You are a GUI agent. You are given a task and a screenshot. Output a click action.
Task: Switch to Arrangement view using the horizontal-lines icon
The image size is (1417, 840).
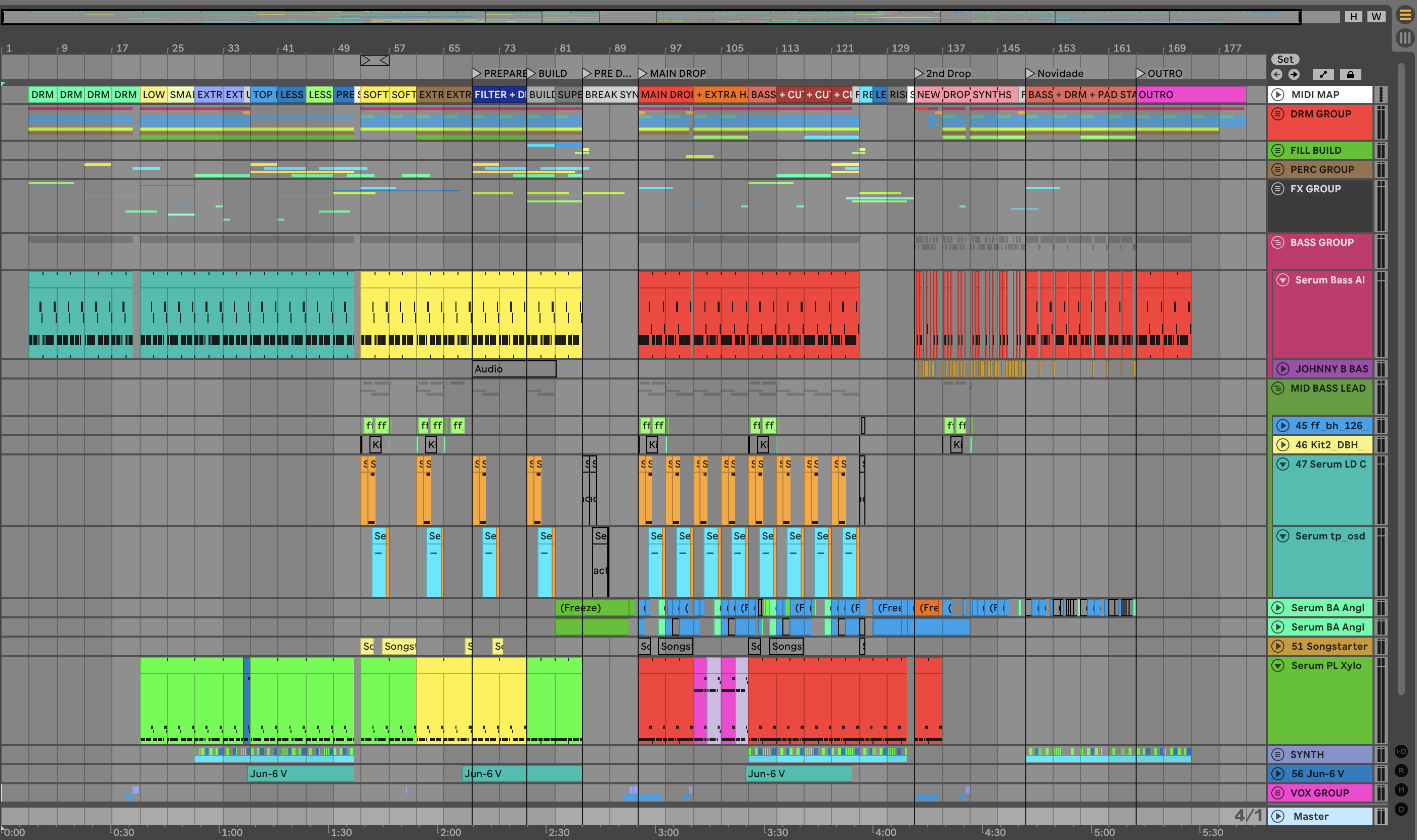pos(1405,15)
